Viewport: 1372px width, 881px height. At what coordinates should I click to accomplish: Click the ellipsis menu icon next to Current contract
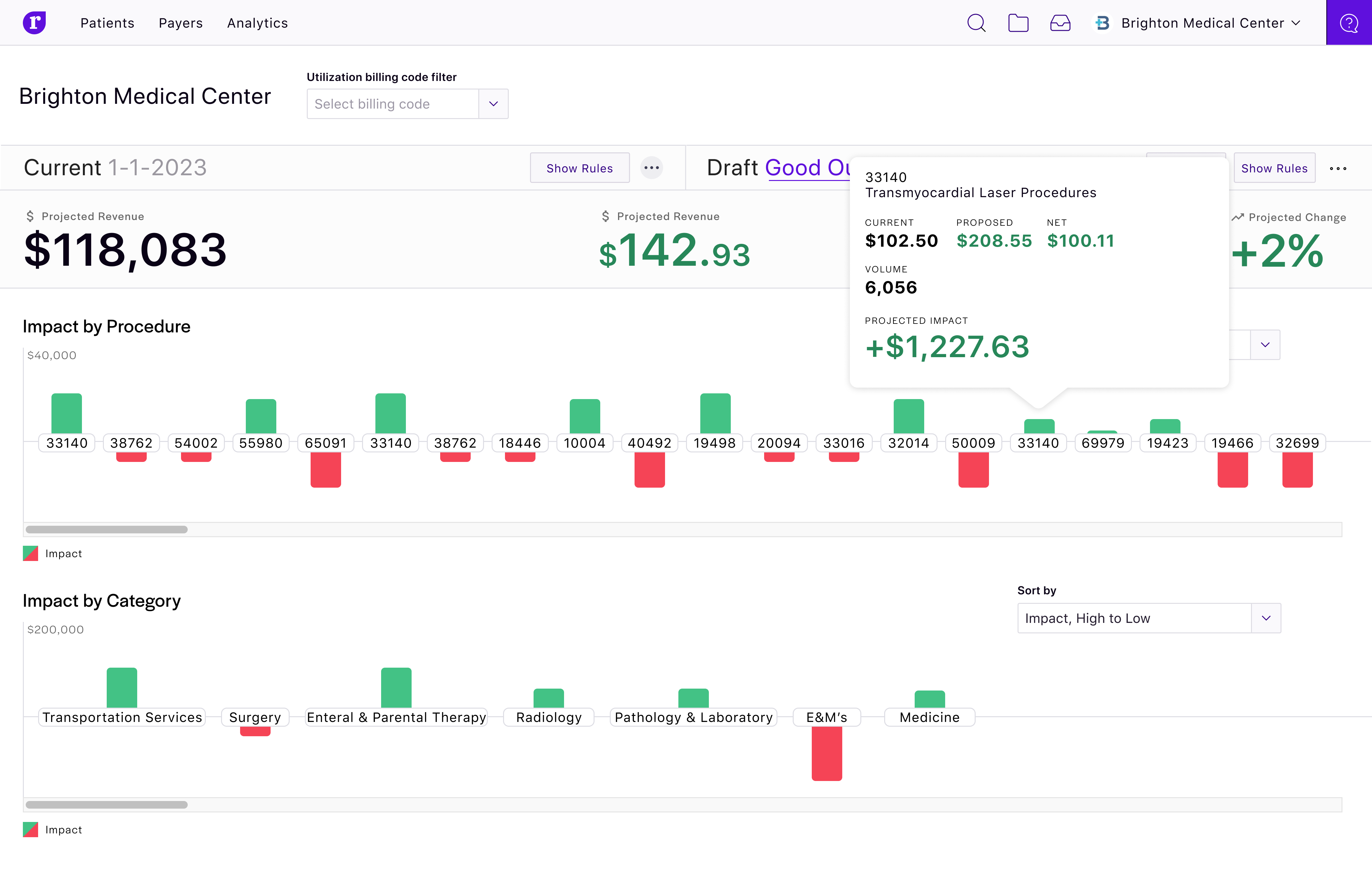(651, 167)
